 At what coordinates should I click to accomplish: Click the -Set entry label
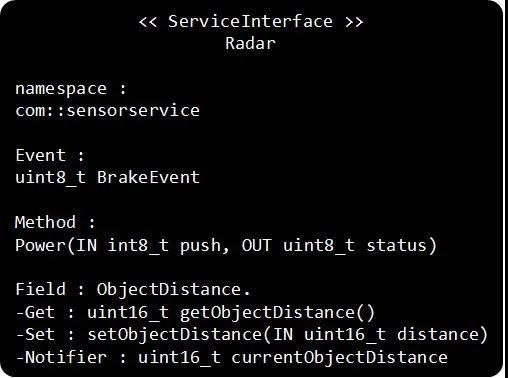35,335
